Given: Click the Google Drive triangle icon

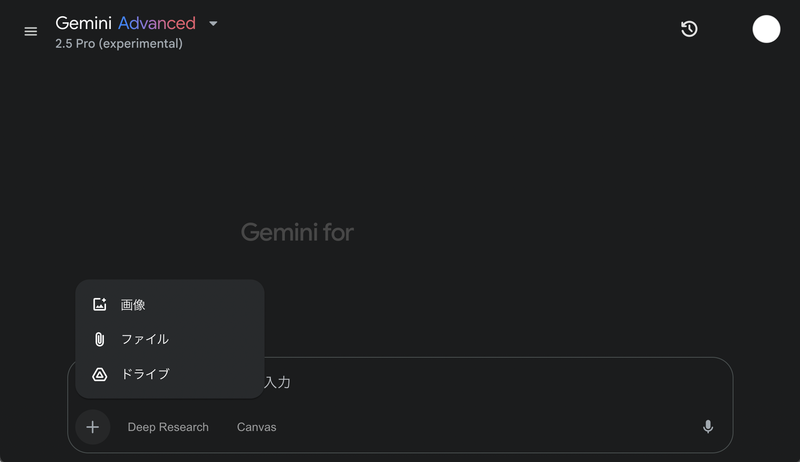Looking at the screenshot, I should point(99,375).
